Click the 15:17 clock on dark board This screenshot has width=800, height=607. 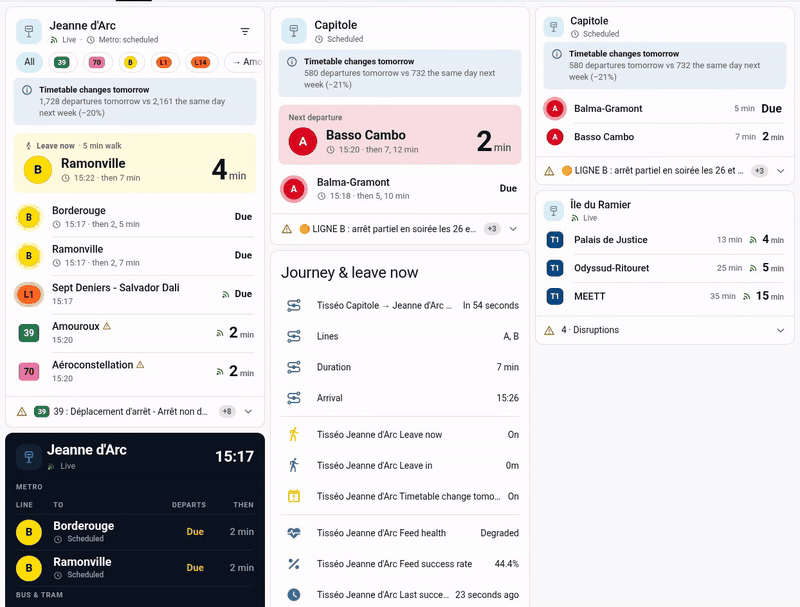click(234, 457)
